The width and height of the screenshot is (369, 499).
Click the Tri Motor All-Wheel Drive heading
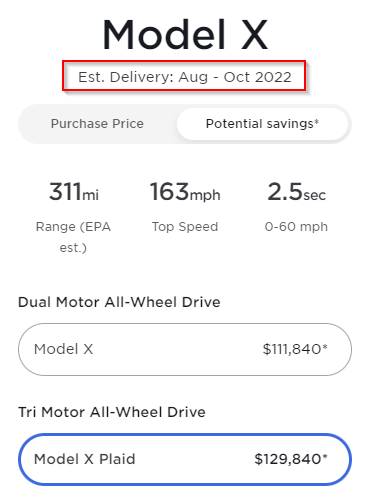pyautogui.click(x=112, y=412)
